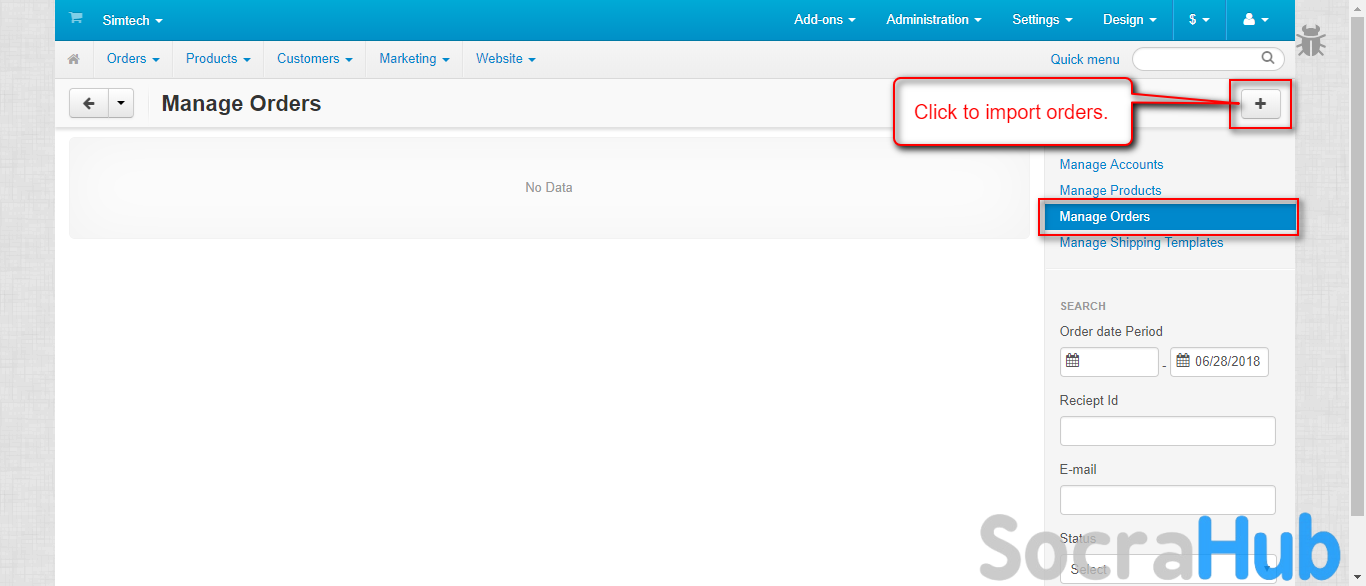This screenshot has height=586, width=1366.
Task: Open the dropdown caret beside back arrow
Action: pos(121,103)
